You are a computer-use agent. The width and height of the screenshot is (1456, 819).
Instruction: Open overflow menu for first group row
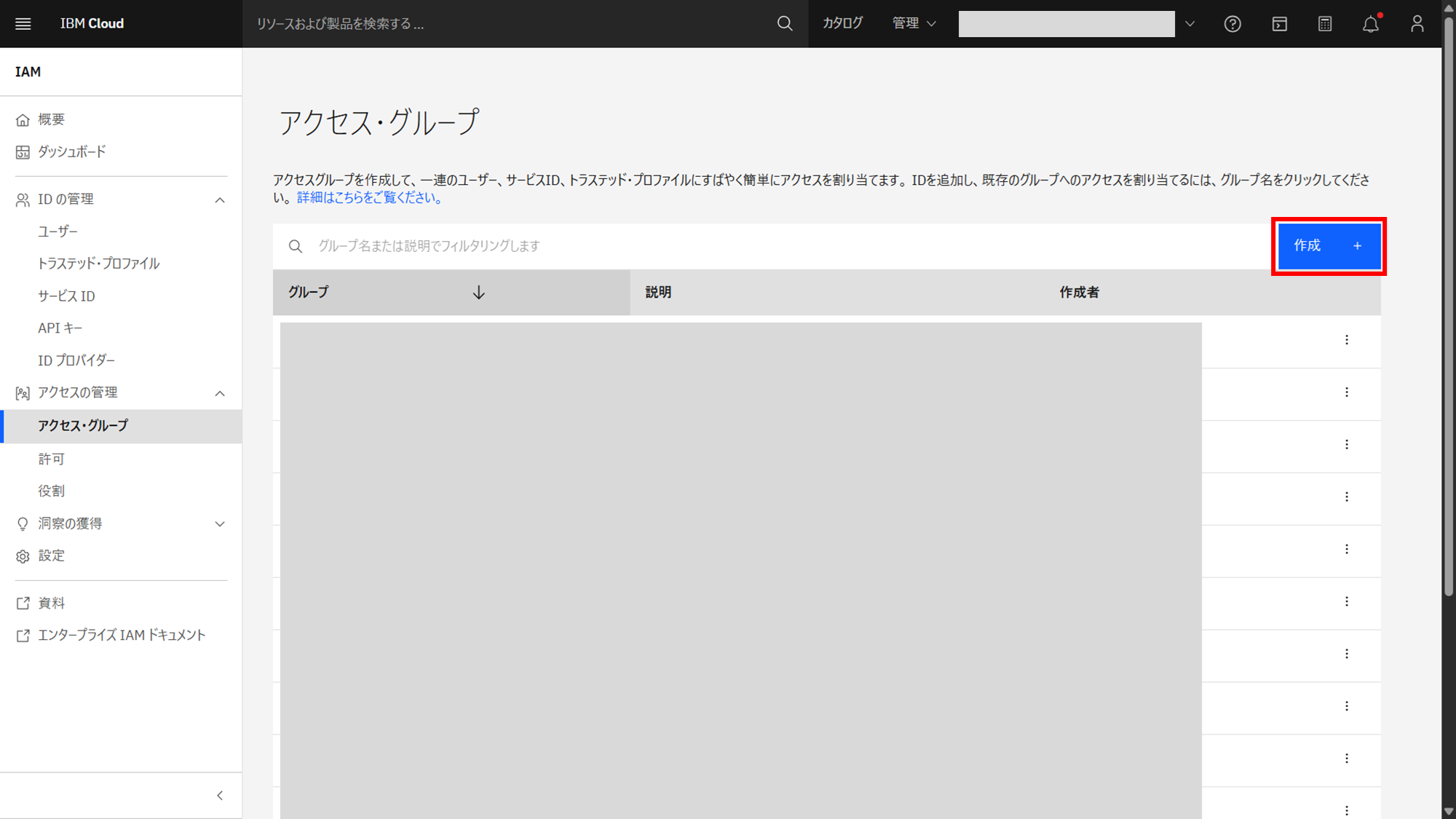(1347, 340)
